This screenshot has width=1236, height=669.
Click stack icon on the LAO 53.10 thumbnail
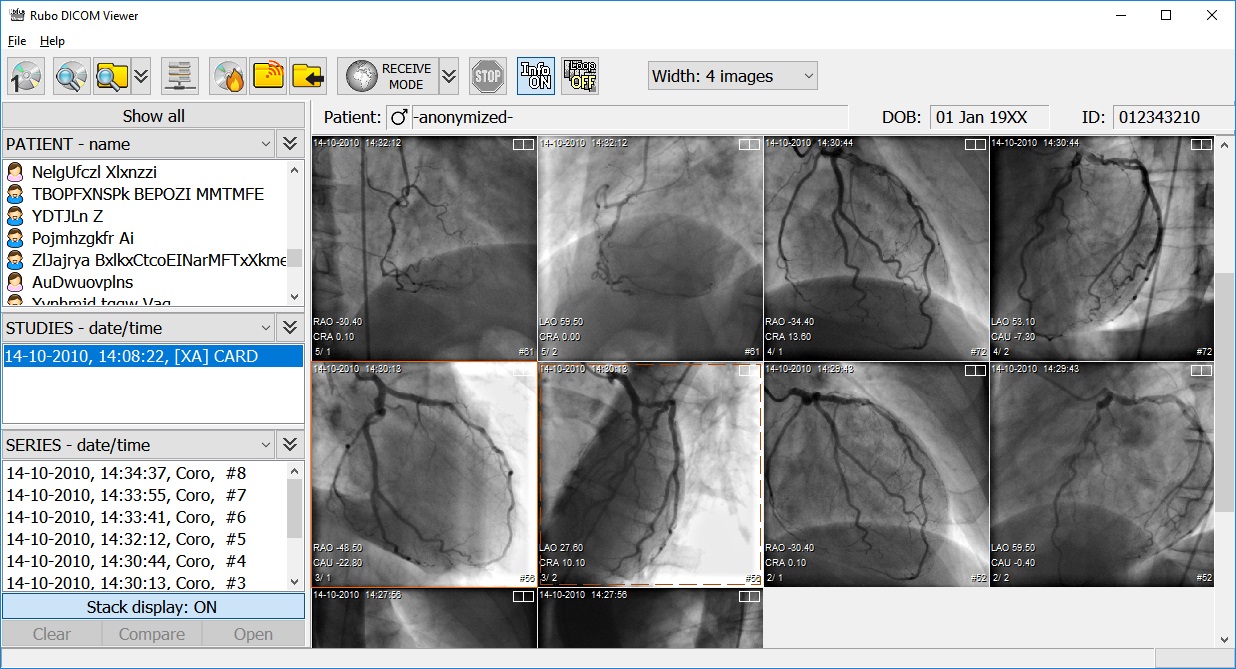tap(1201, 145)
